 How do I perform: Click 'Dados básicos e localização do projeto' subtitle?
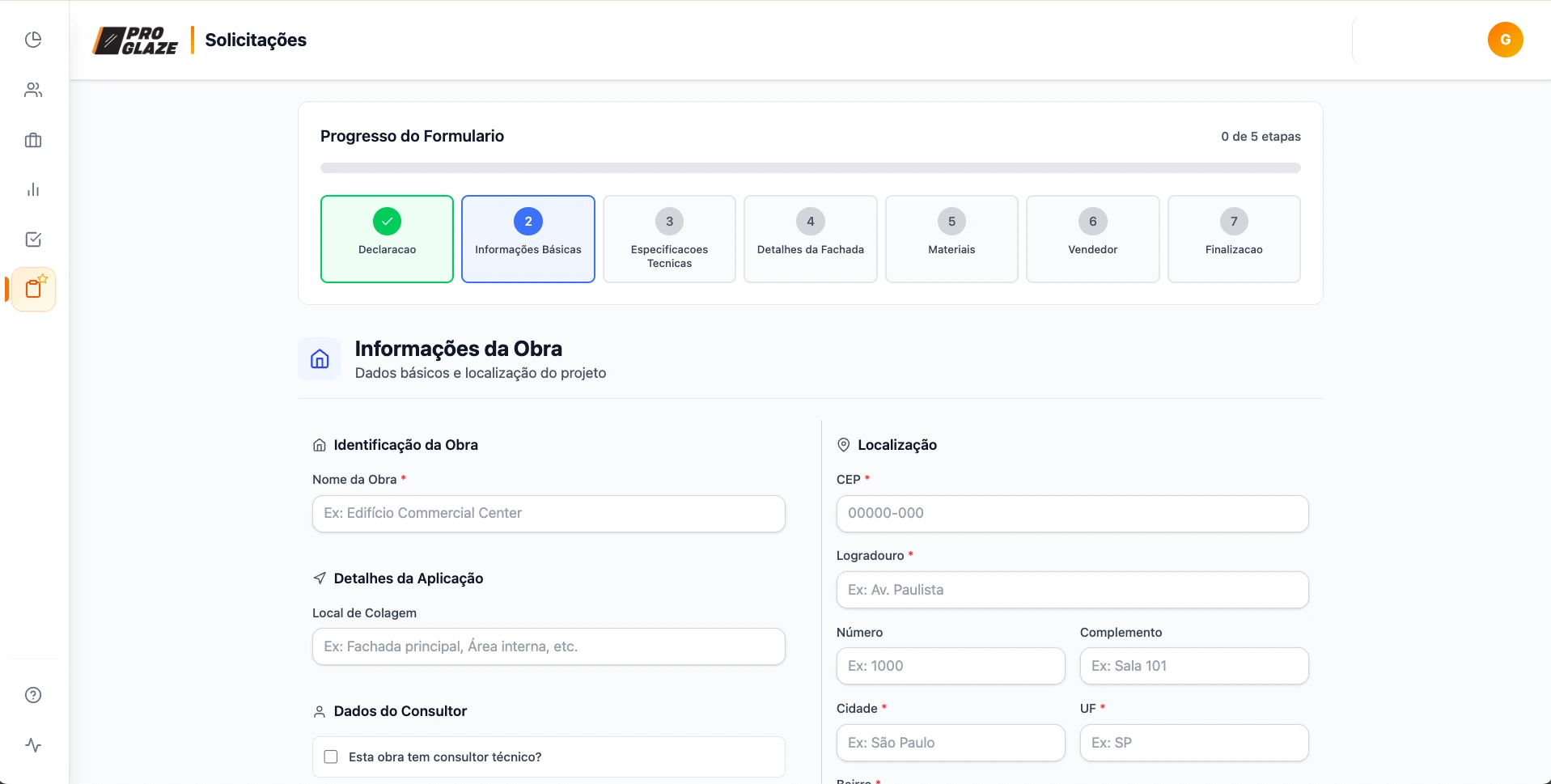(481, 373)
